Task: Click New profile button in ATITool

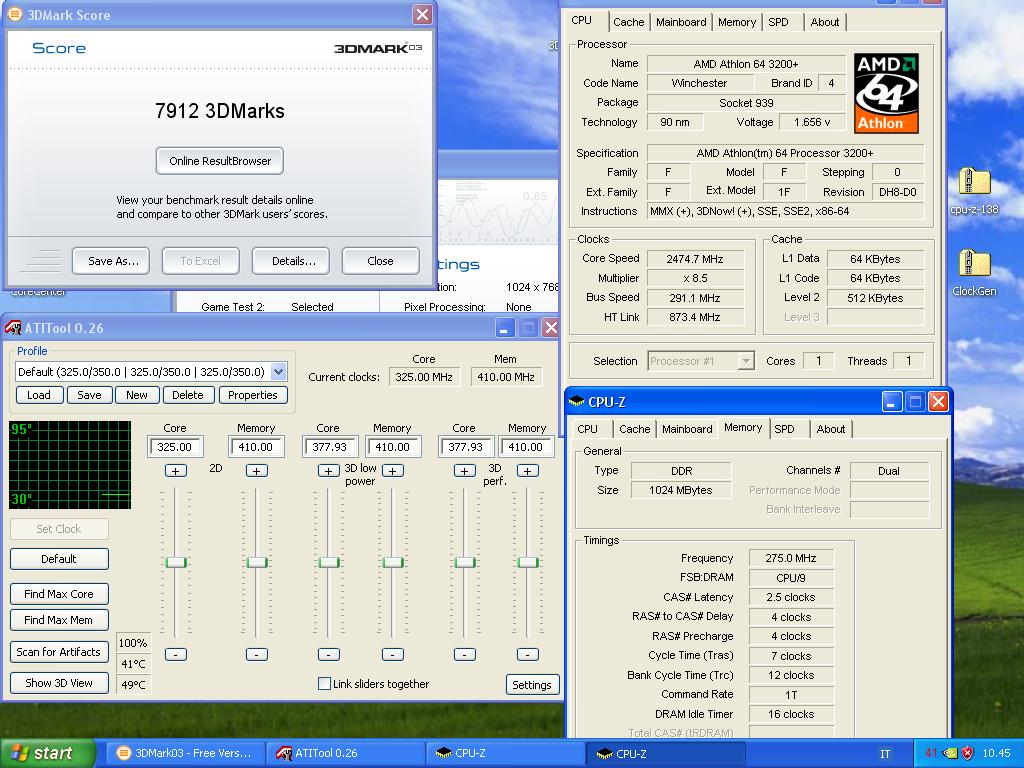Action: [x=136, y=395]
